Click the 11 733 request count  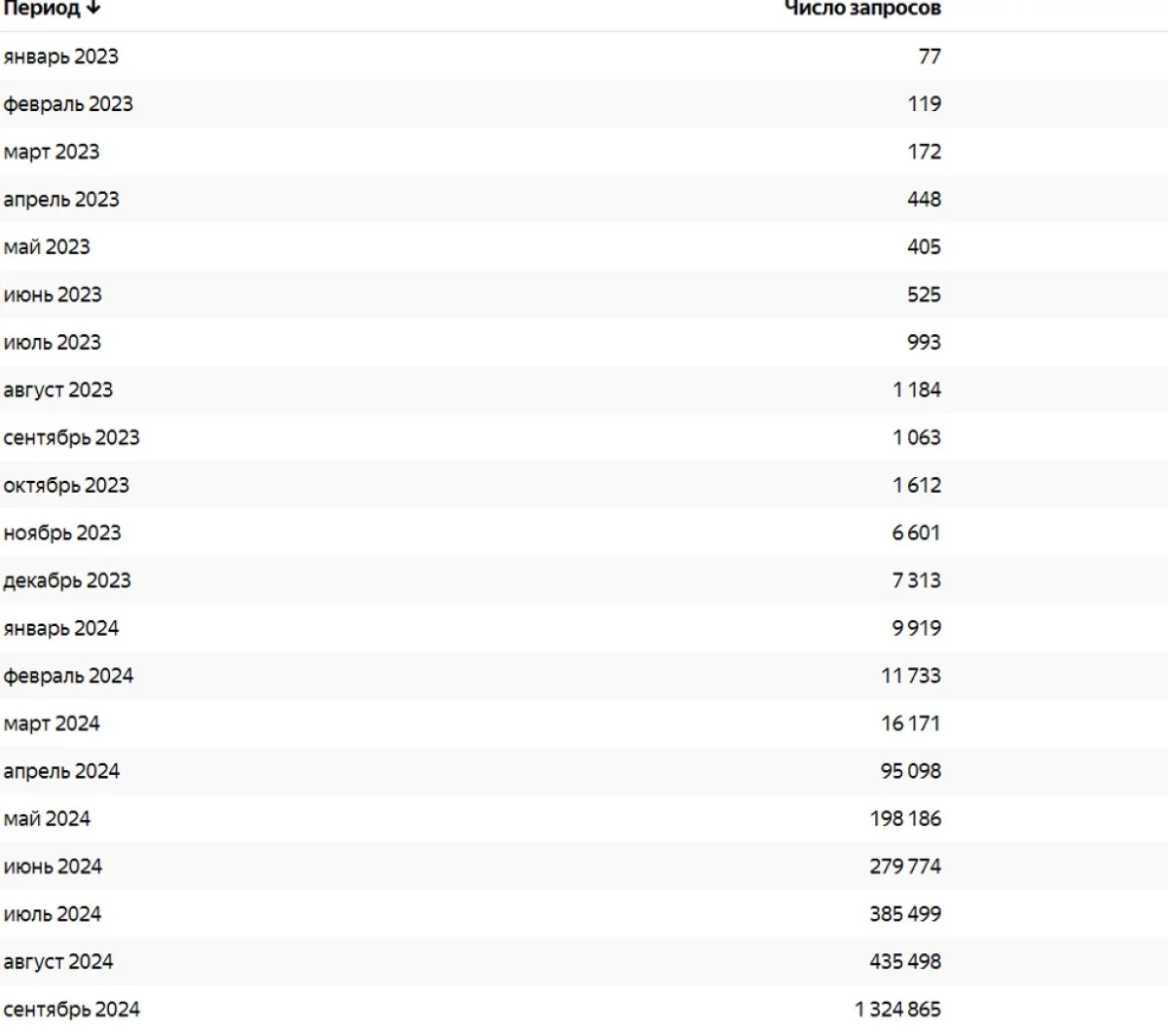[x=911, y=676]
